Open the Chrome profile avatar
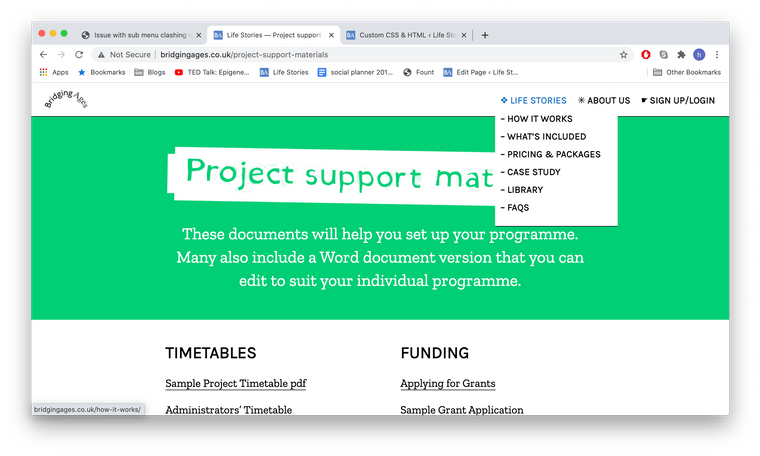 (x=699, y=54)
